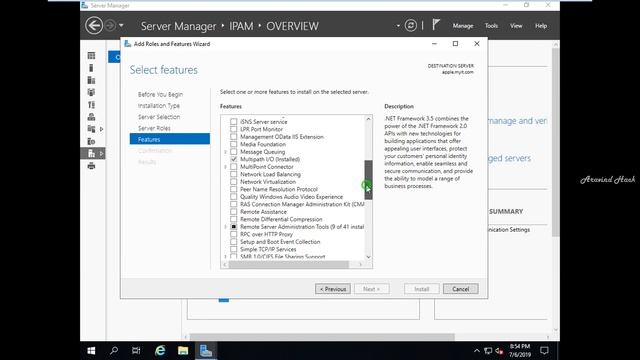Show hidden system tray icons
This screenshot has width=640, height=360.
(476, 351)
